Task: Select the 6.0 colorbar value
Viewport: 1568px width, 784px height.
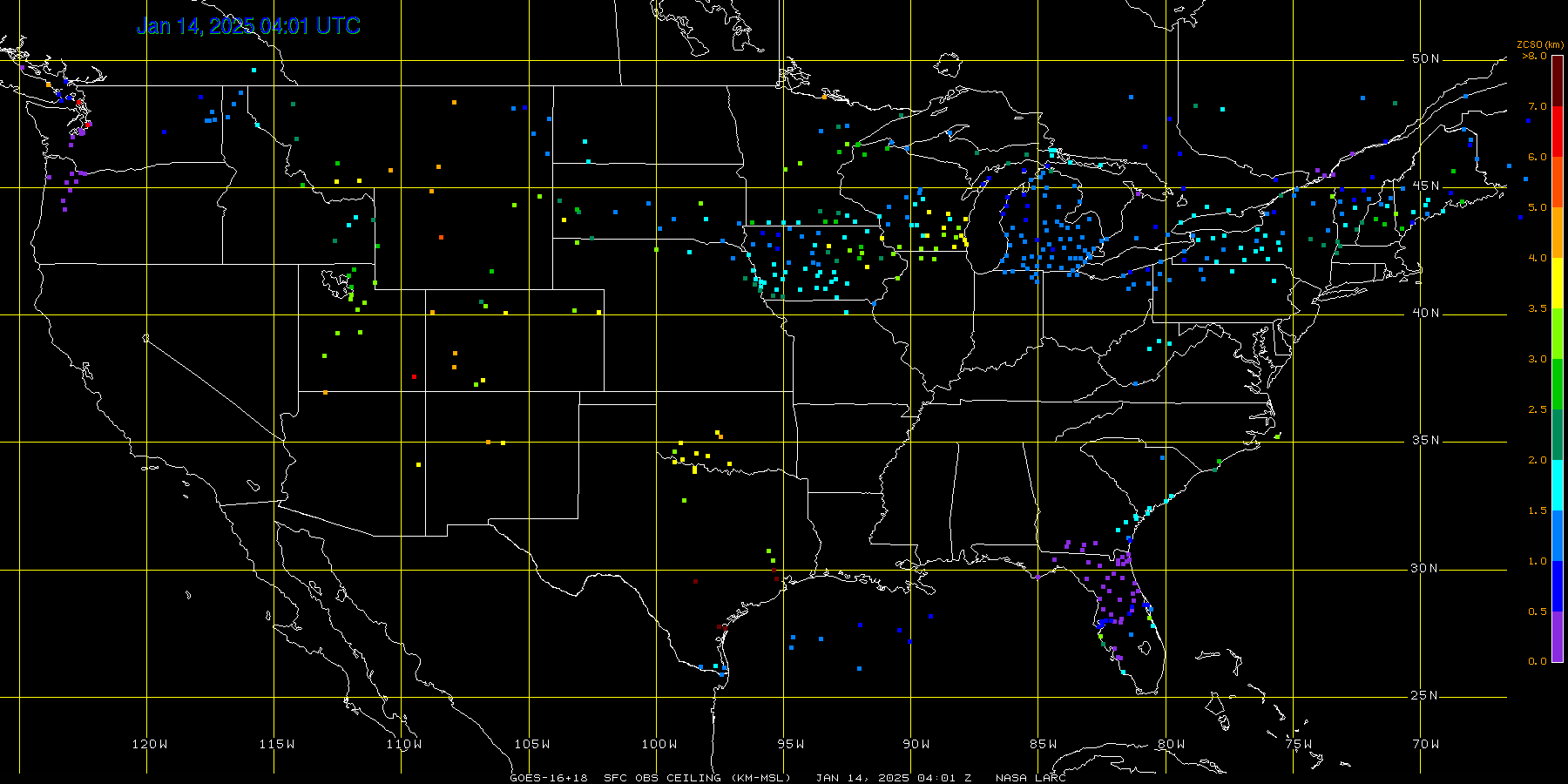Action: [1538, 157]
